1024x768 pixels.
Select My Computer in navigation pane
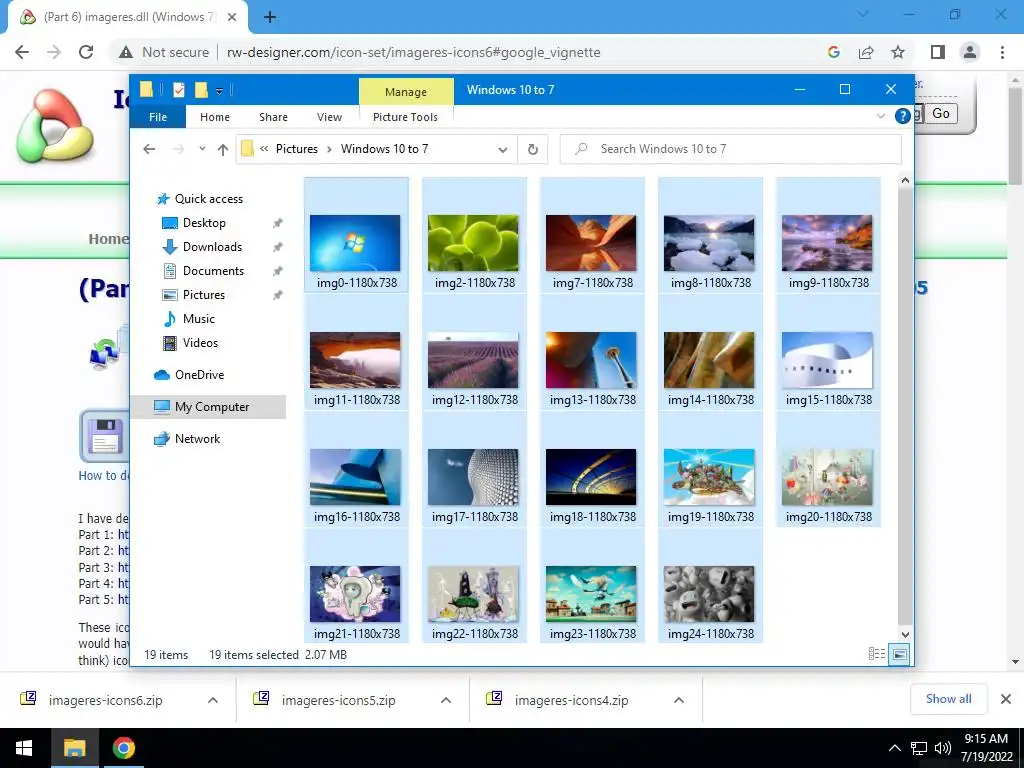click(x=212, y=407)
